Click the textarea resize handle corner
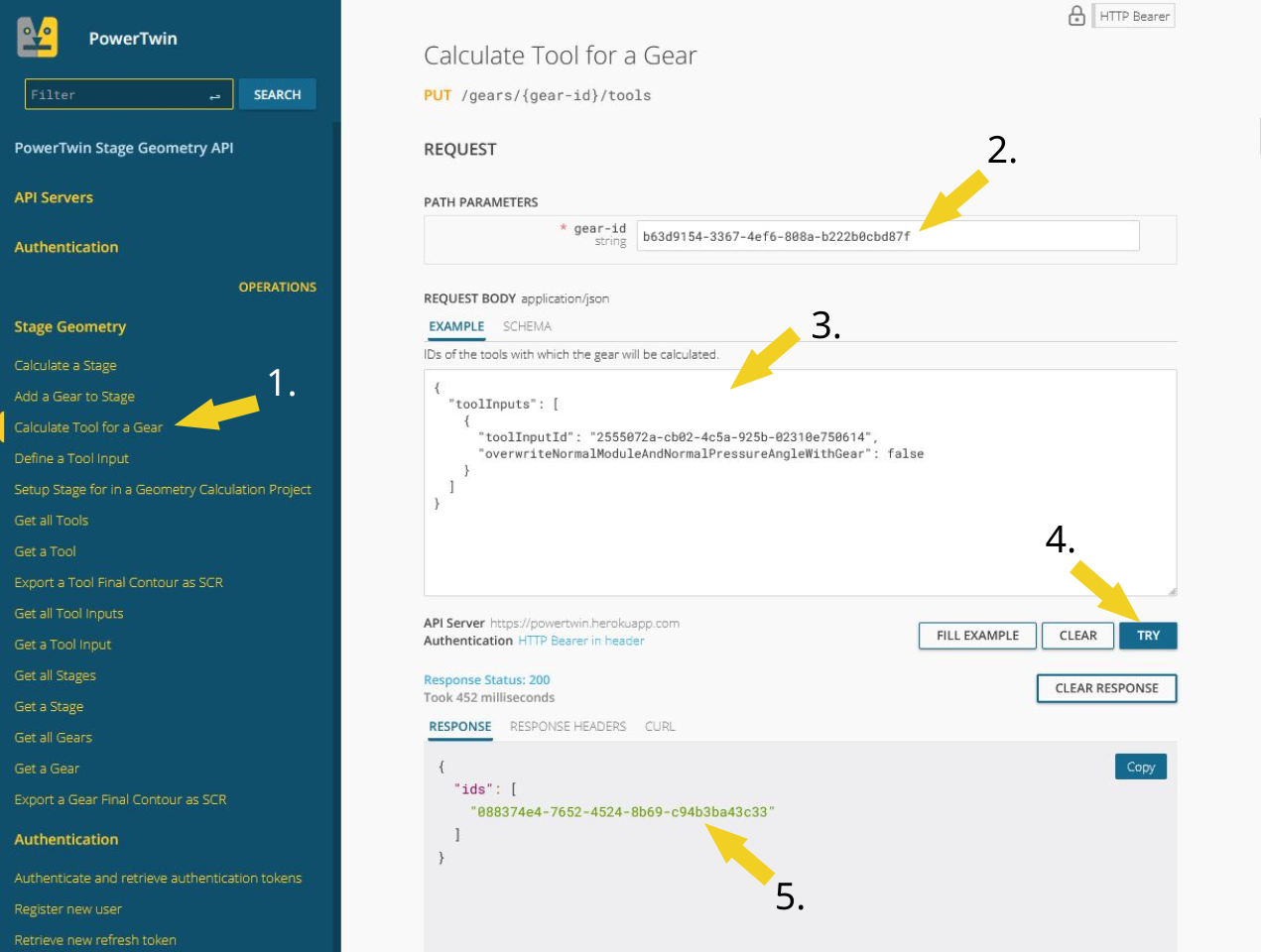Image resolution: width=1261 pixels, height=952 pixels. (1172, 591)
